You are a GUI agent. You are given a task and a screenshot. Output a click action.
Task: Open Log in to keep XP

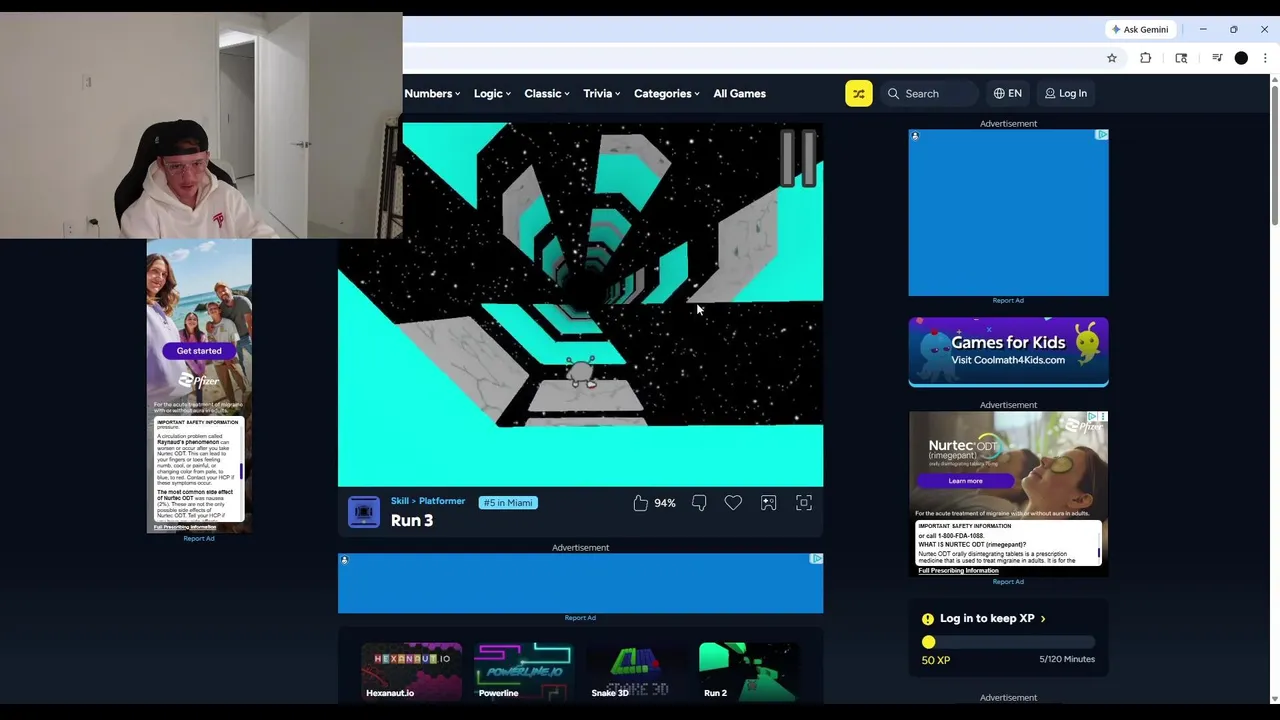click(x=992, y=618)
